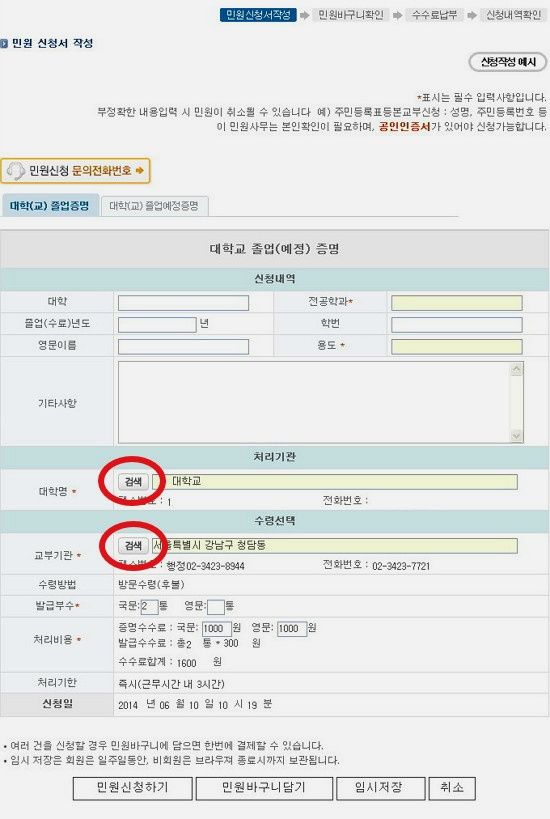
Task: Click 검색 button for 교부기관
Action: point(133,546)
